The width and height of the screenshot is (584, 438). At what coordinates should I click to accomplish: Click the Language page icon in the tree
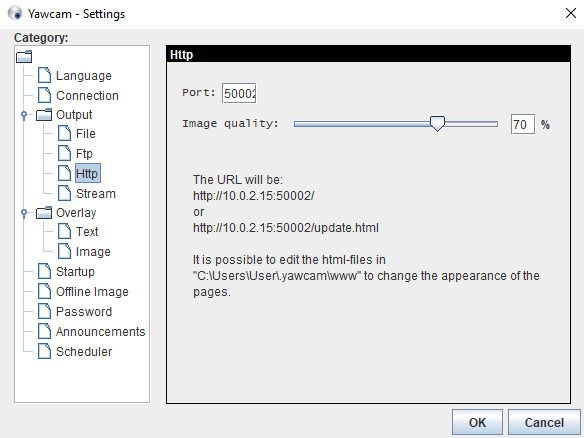point(44,75)
